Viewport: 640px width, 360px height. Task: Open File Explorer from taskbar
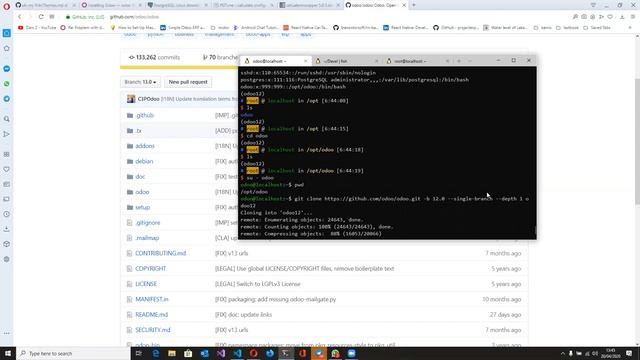click(x=172, y=353)
